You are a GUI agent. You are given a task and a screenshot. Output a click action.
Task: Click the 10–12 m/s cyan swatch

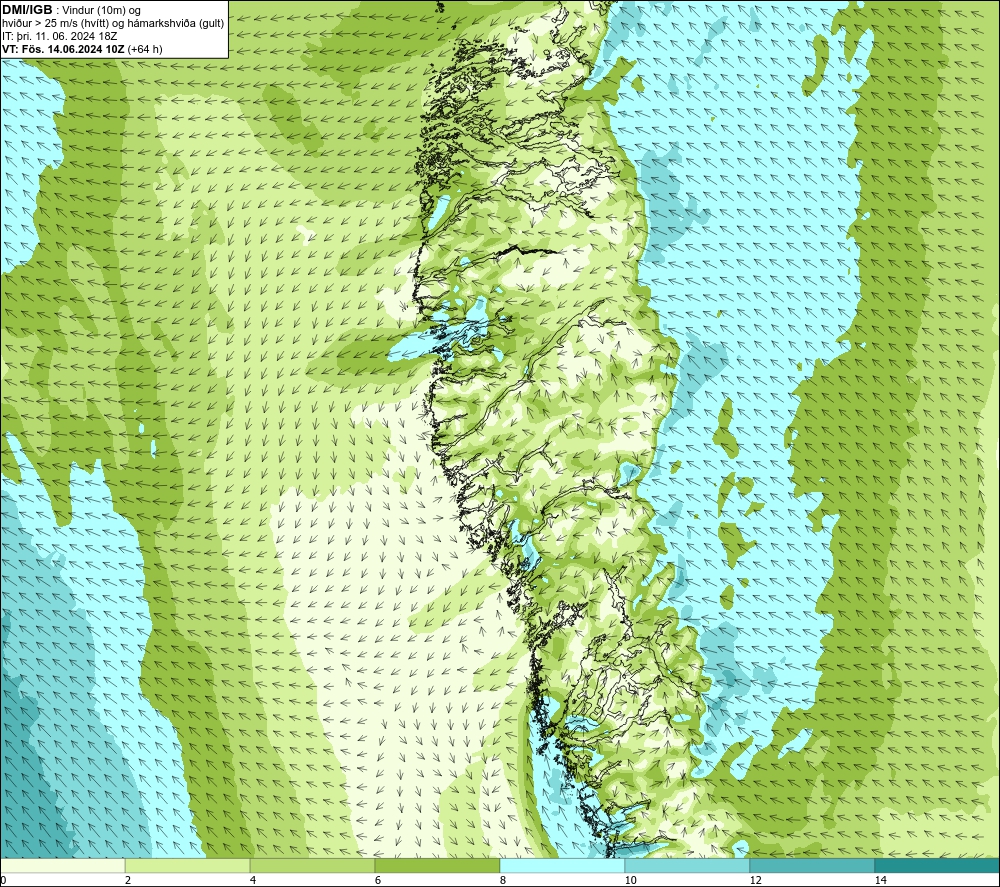pos(688,866)
